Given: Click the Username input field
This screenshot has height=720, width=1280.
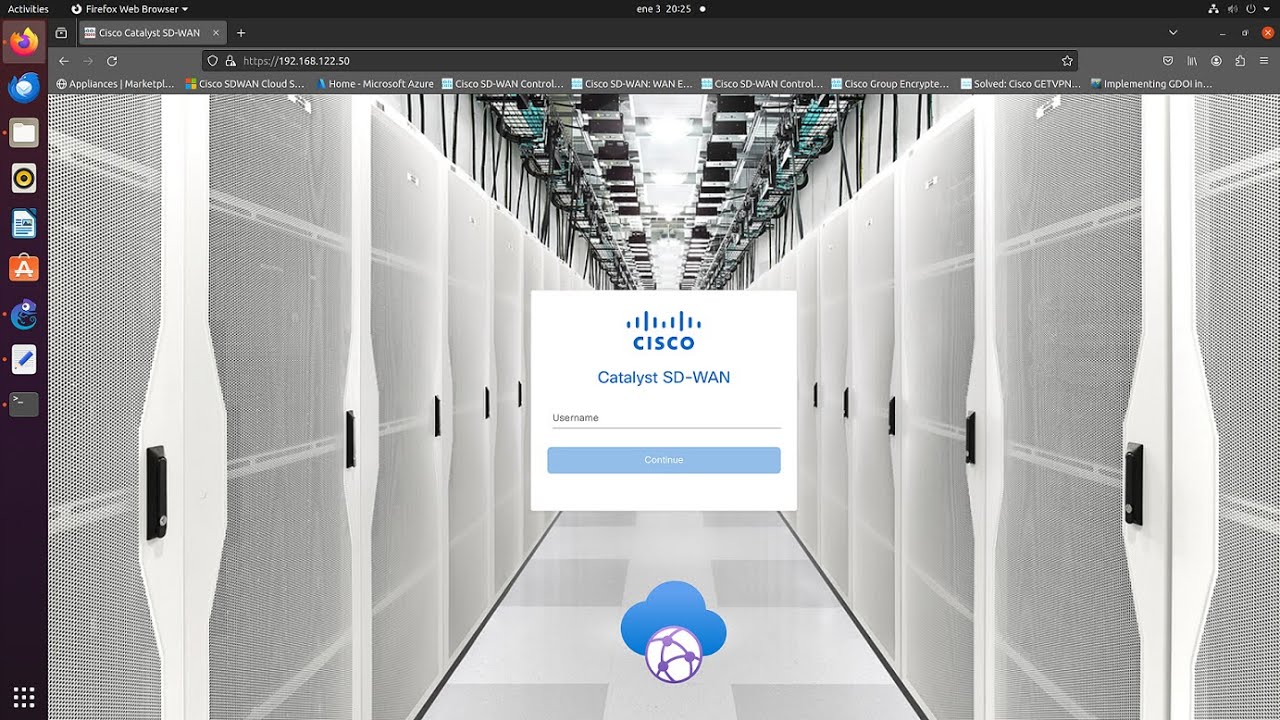Looking at the screenshot, I should (x=664, y=418).
